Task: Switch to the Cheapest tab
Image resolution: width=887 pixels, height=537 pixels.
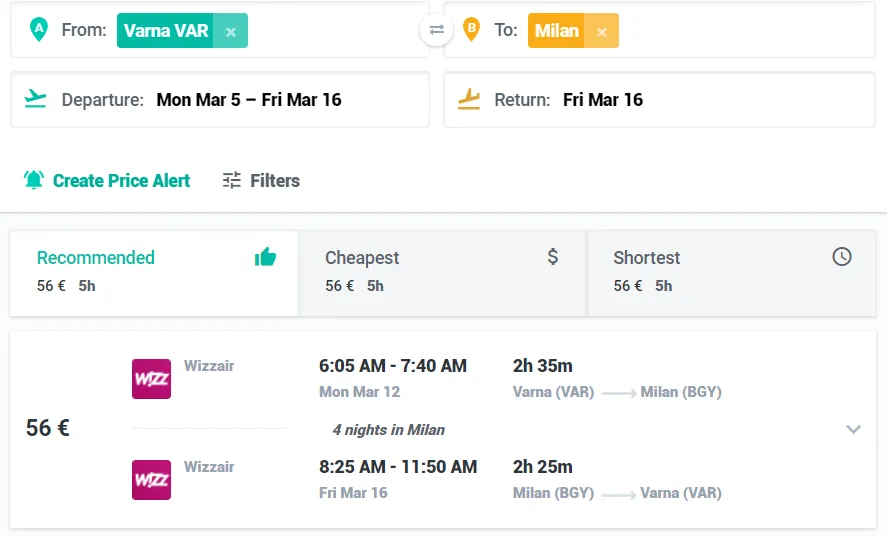Action: click(x=442, y=273)
